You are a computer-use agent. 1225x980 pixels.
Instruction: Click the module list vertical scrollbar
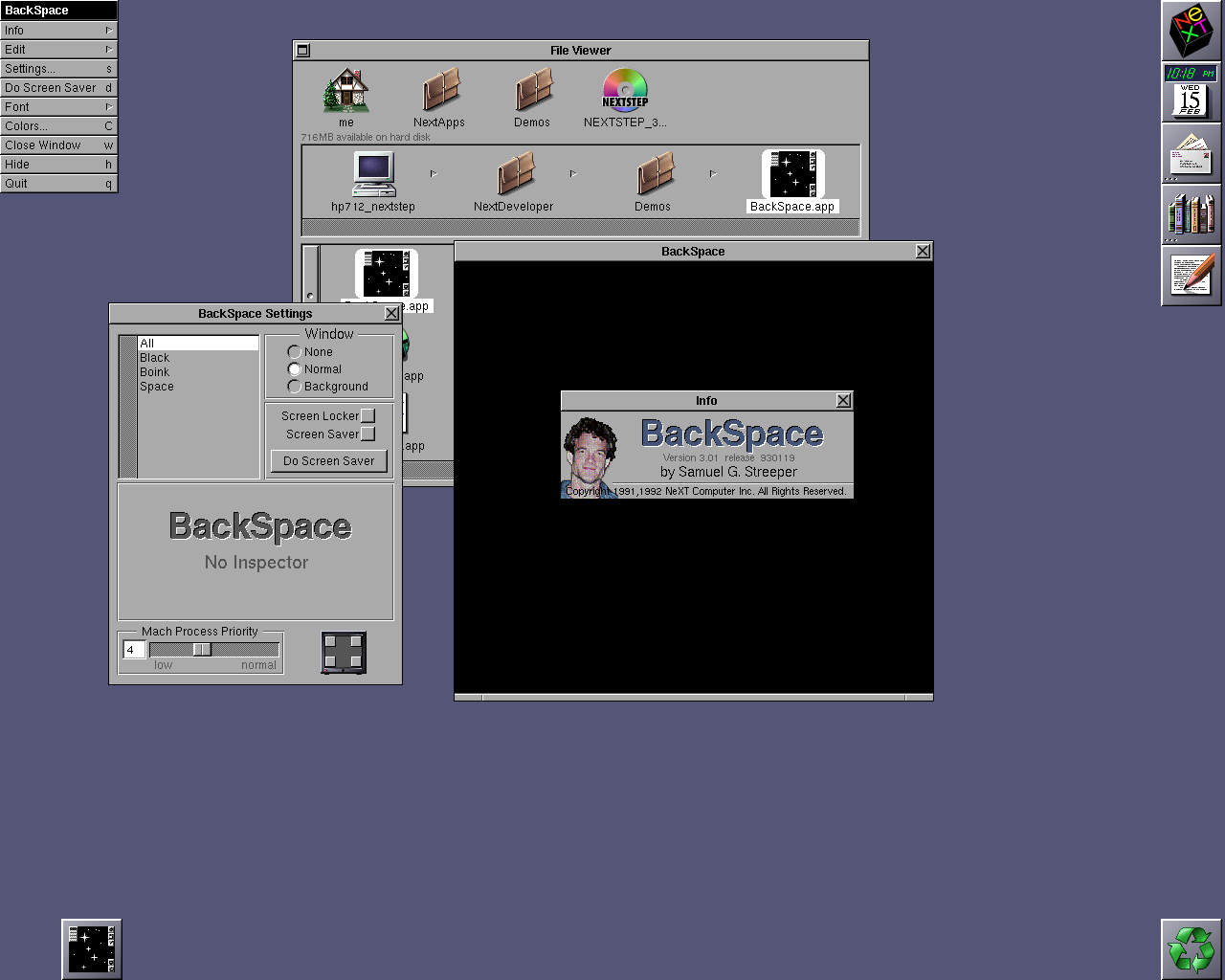point(128,407)
